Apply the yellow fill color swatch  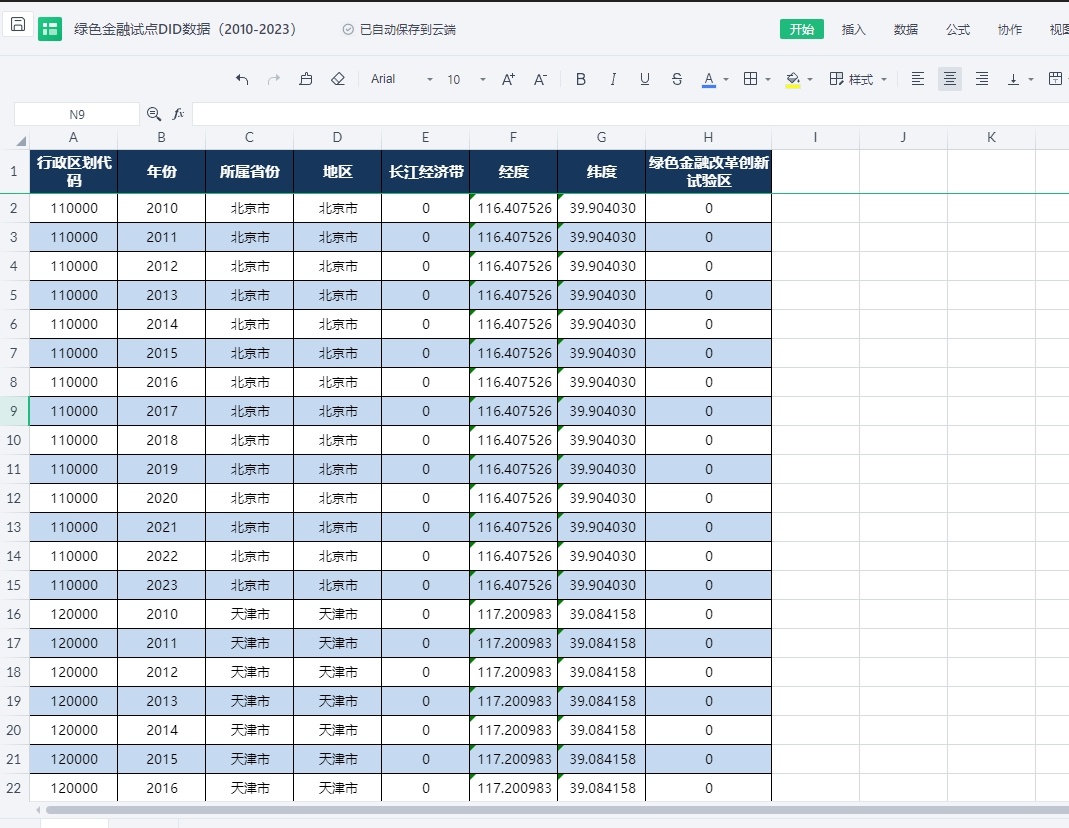point(793,79)
